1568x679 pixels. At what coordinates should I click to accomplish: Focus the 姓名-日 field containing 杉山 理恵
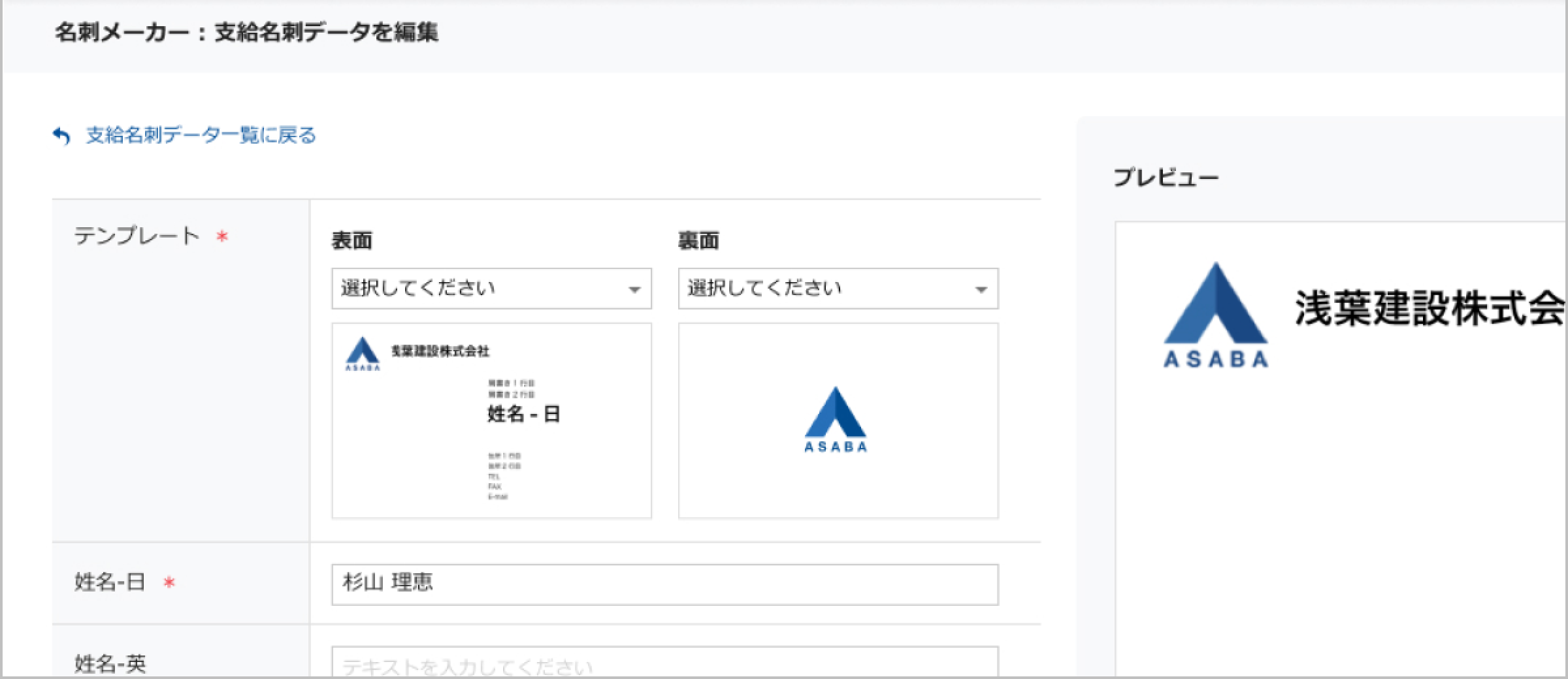click(x=664, y=584)
